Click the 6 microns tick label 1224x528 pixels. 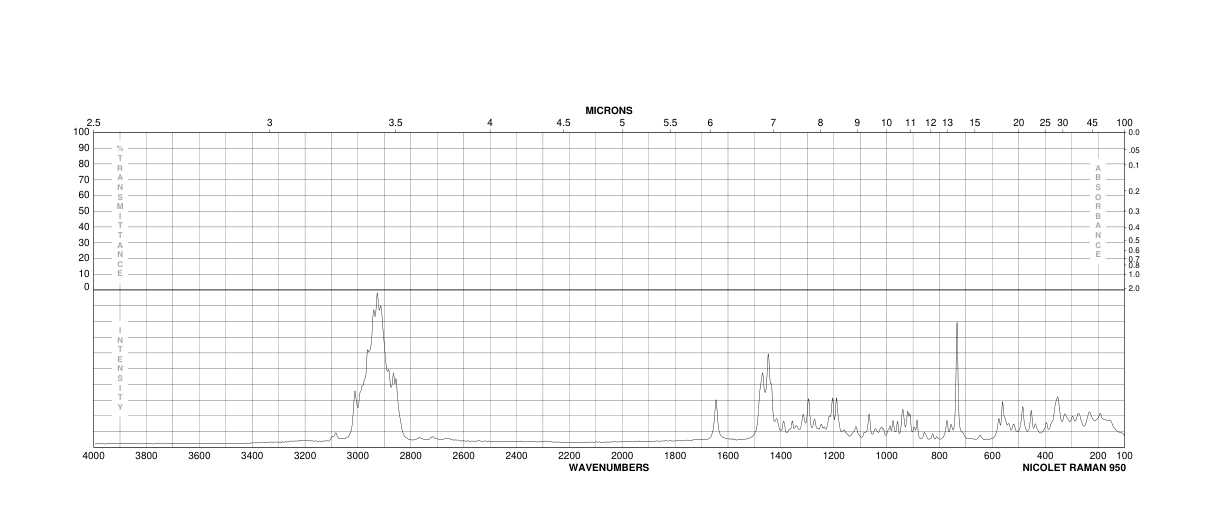(710, 122)
